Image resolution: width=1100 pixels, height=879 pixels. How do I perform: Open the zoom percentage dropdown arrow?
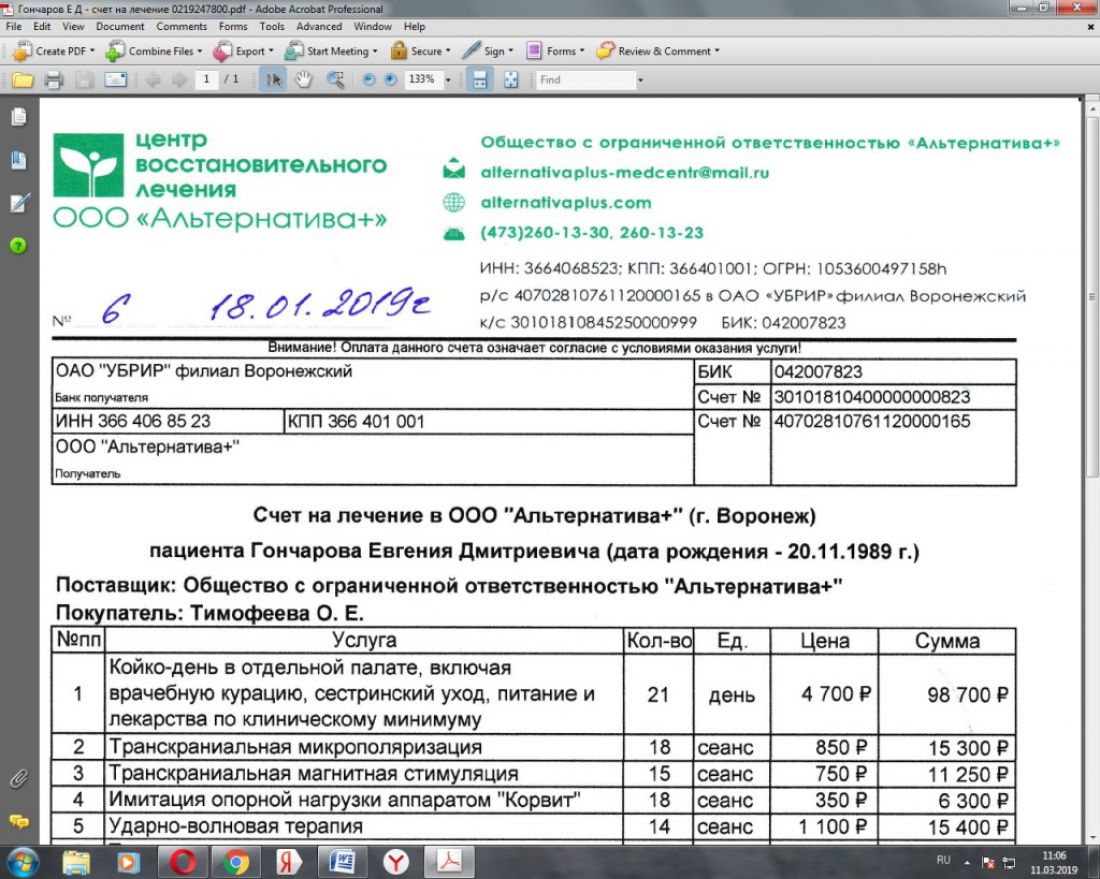pyautogui.click(x=448, y=80)
